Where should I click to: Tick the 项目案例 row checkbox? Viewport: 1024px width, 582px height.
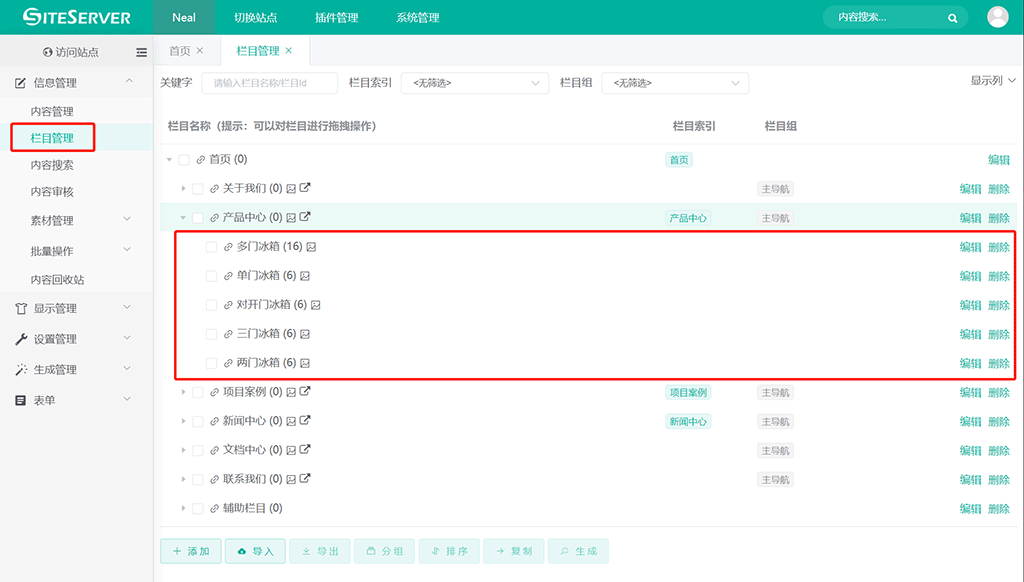click(197, 392)
